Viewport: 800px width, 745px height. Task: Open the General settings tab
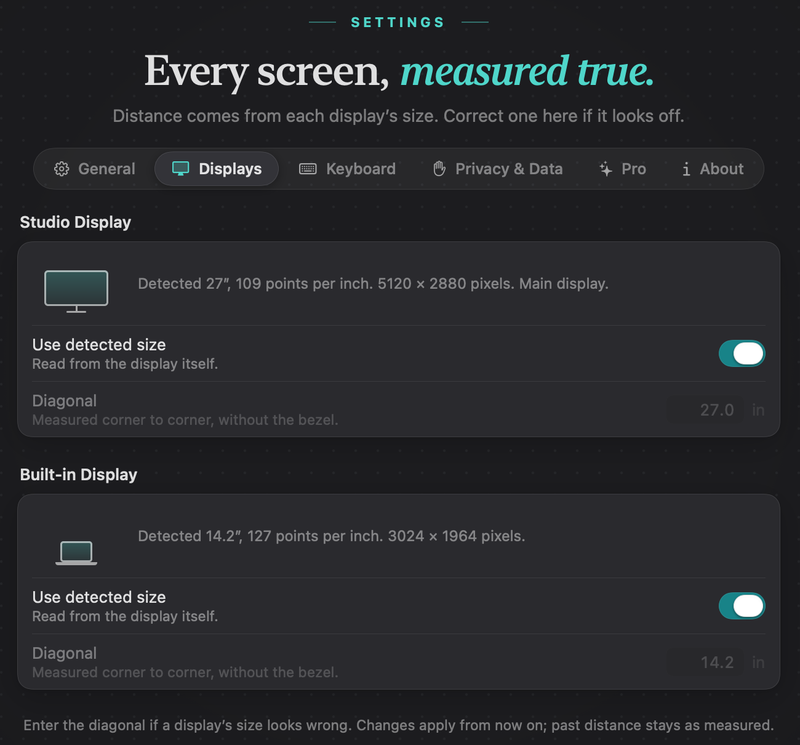(95, 169)
